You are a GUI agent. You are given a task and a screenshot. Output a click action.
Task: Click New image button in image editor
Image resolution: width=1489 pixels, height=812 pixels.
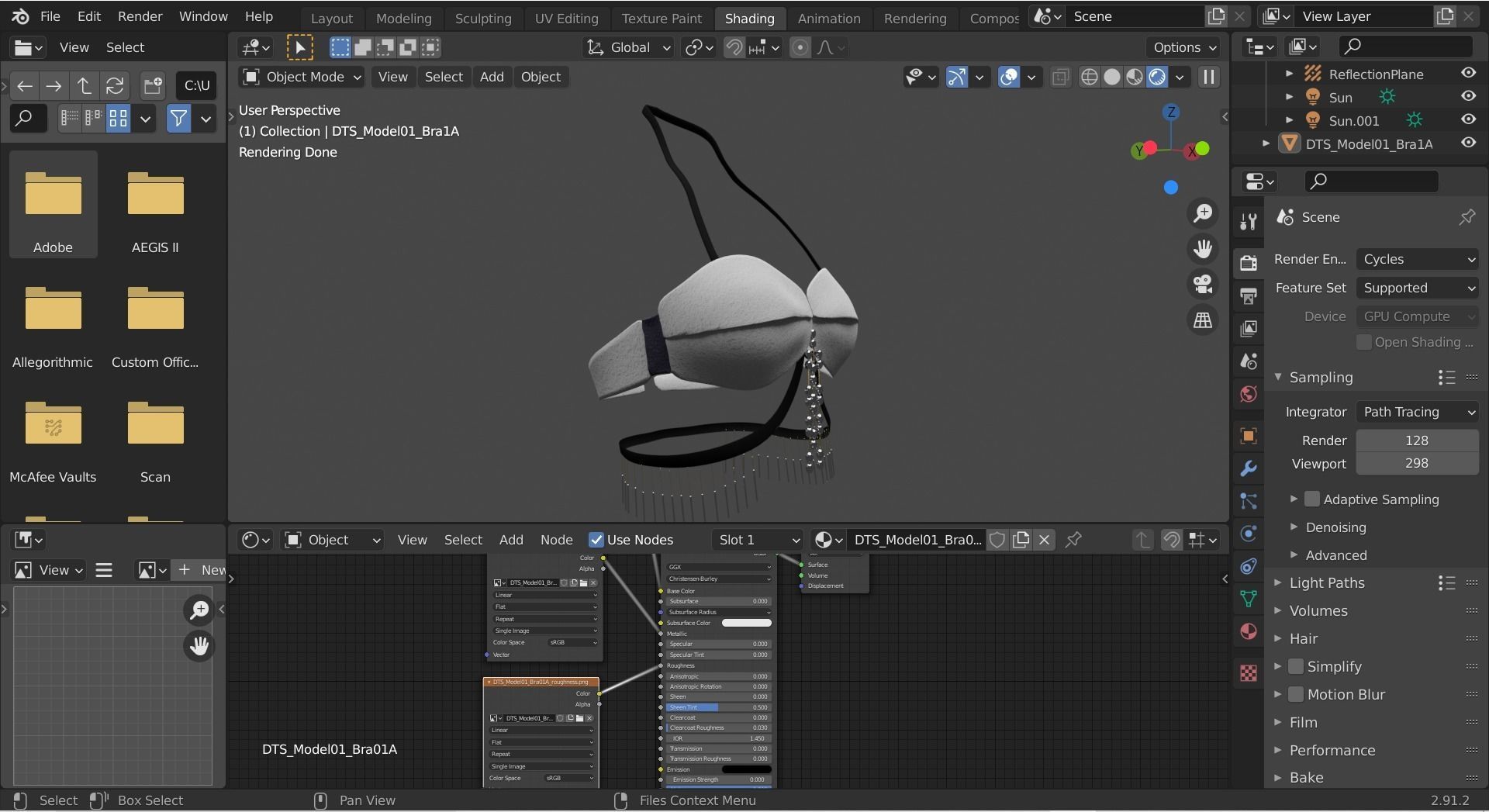coord(201,570)
